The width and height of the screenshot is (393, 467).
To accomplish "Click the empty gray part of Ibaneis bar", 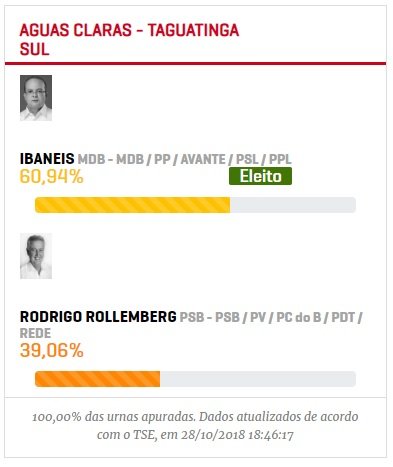I will click(293, 205).
